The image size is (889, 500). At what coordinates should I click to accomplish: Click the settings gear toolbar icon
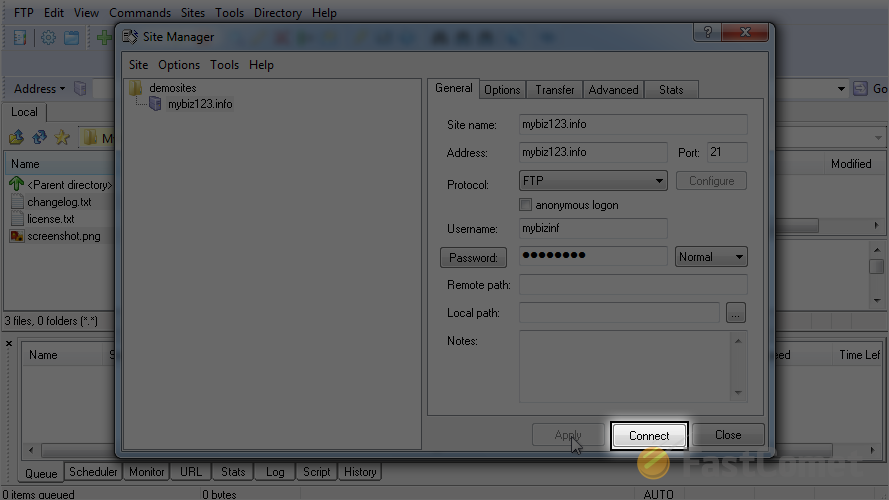pyautogui.click(x=47, y=38)
